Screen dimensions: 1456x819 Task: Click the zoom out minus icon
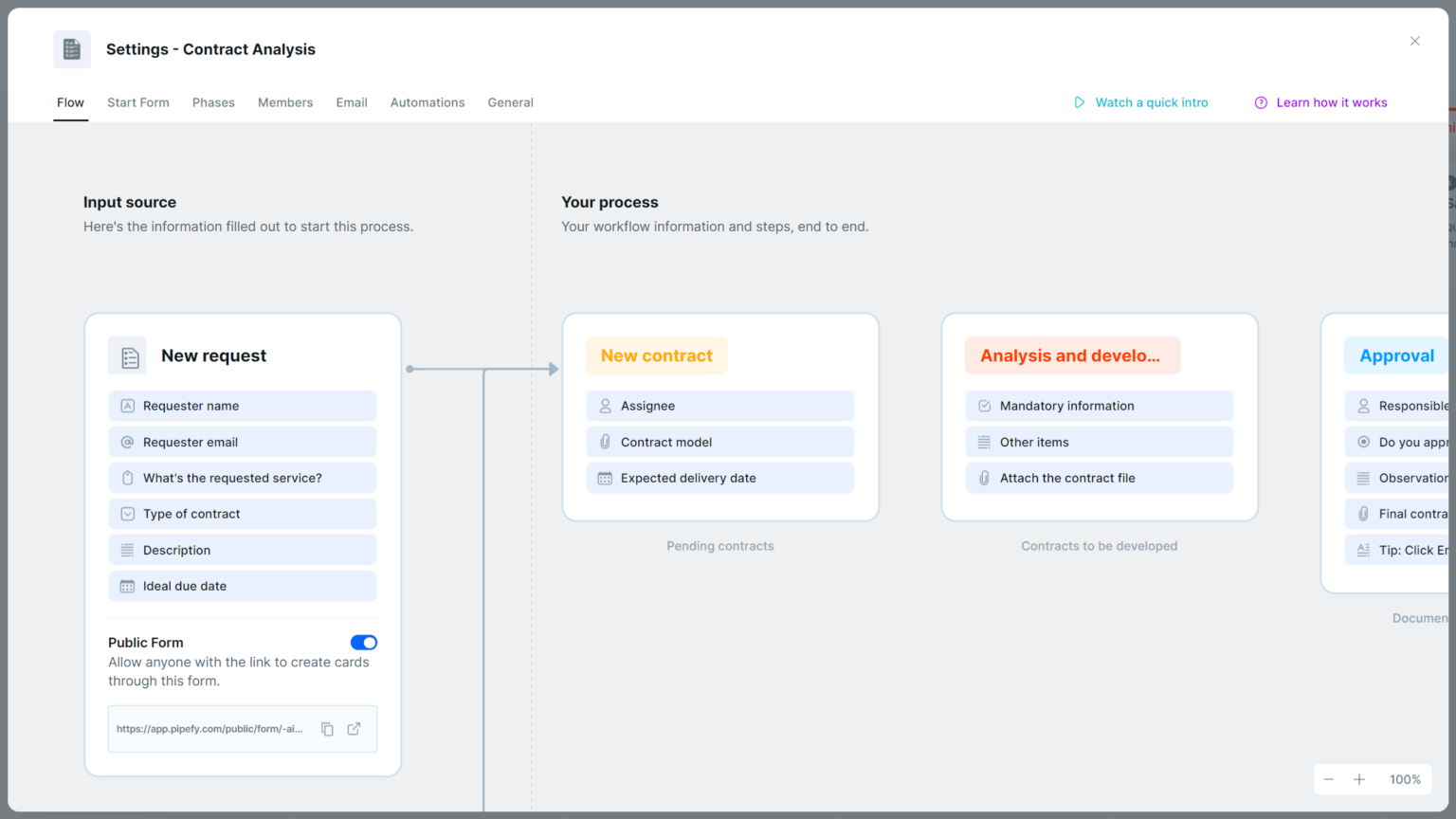[1329, 779]
